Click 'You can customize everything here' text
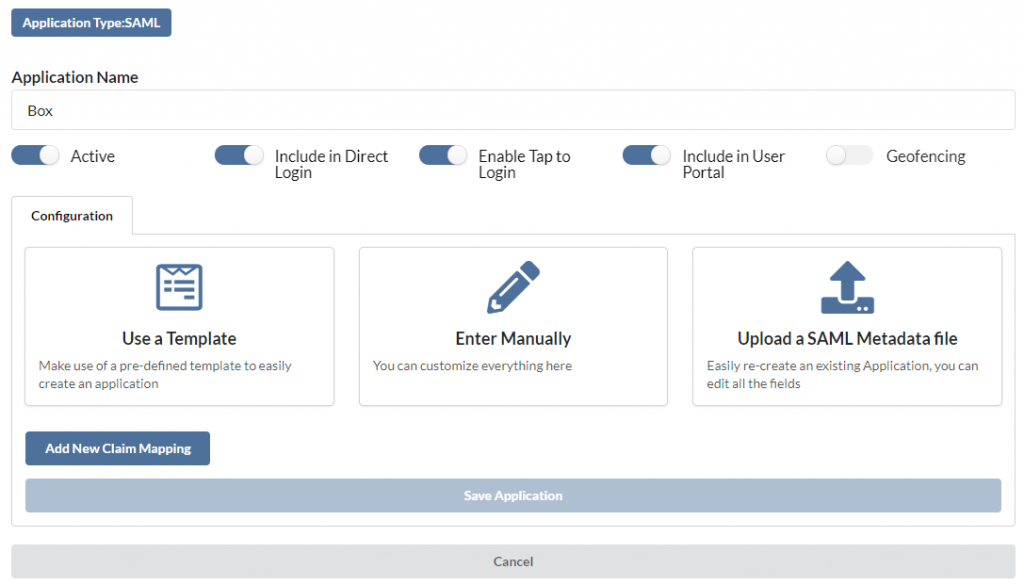This screenshot has height=585, width=1024. click(x=472, y=366)
